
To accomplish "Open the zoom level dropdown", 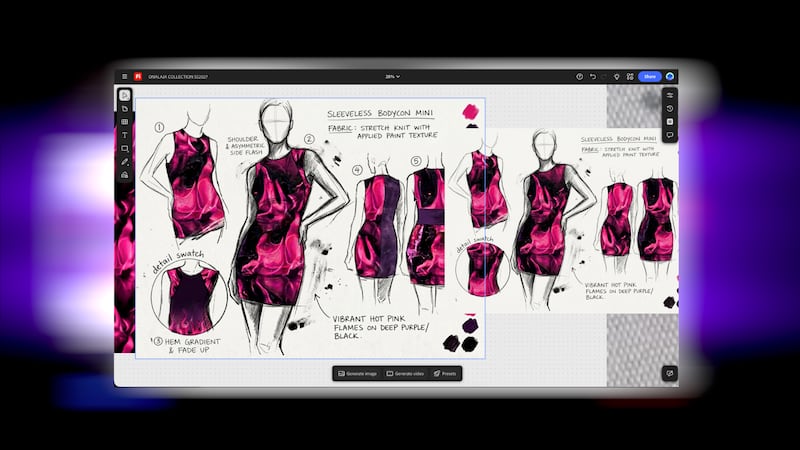I will (392, 77).
